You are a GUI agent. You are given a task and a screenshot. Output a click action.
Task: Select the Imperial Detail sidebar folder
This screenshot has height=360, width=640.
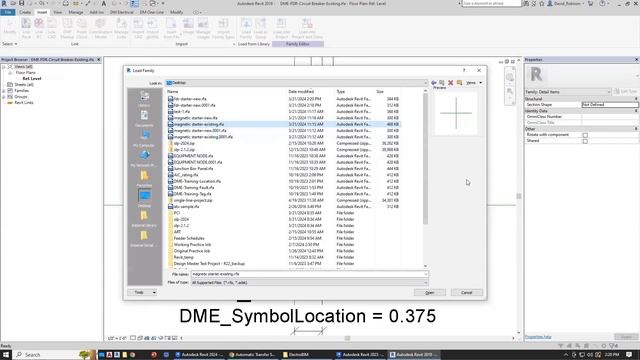click(x=144, y=239)
